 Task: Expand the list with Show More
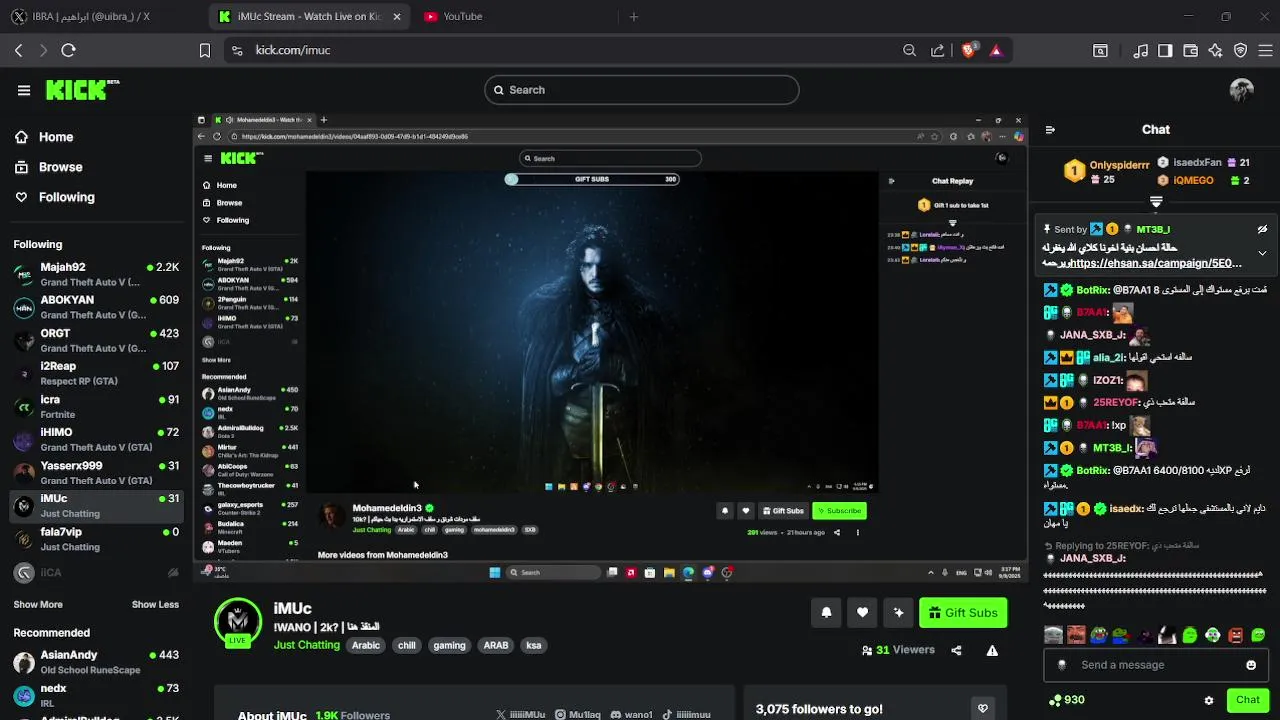[38, 604]
